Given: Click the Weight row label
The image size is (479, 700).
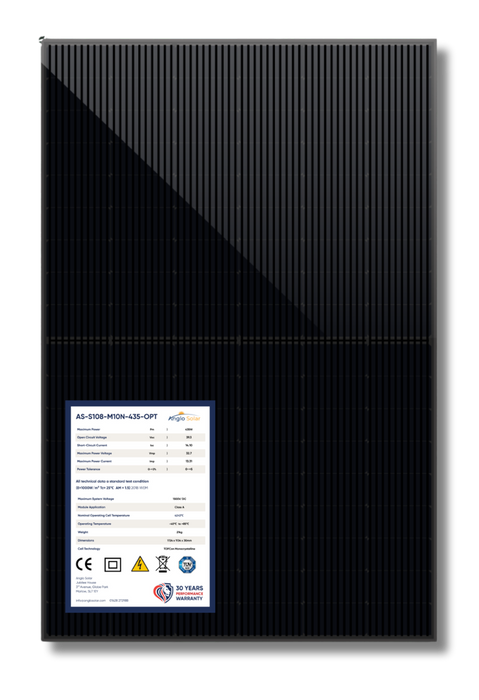Looking at the screenshot, I should [83, 532].
